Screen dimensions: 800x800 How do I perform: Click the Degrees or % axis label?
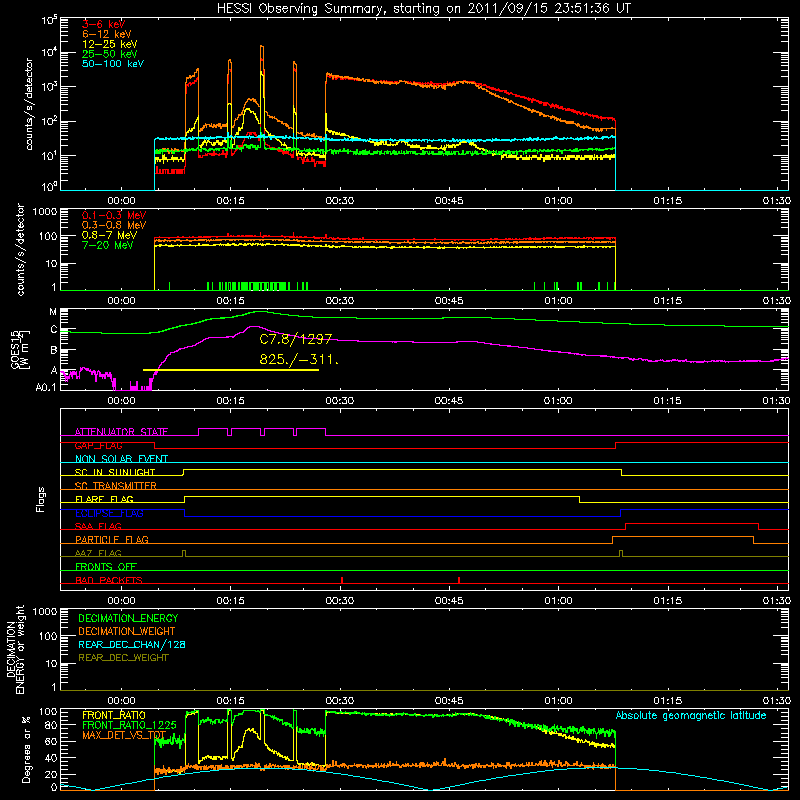pyautogui.click(x=26, y=749)
